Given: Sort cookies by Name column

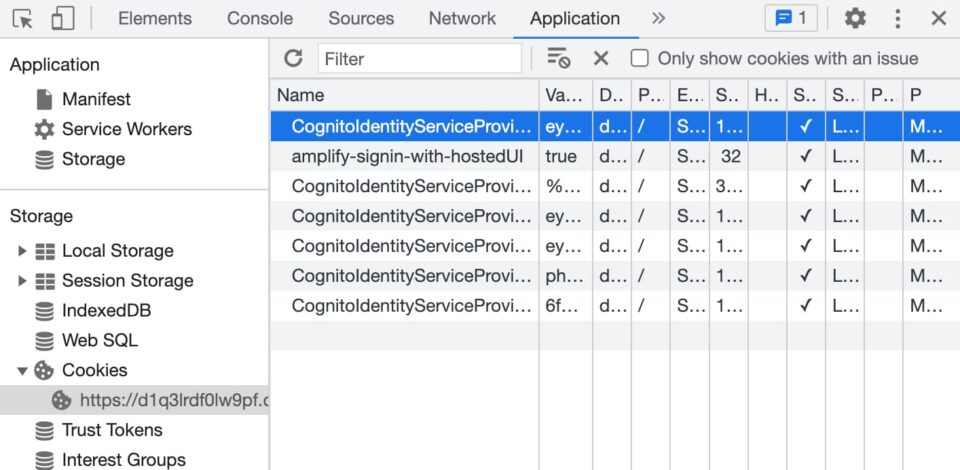Looking at the screenshot, I should pos(405,95).
